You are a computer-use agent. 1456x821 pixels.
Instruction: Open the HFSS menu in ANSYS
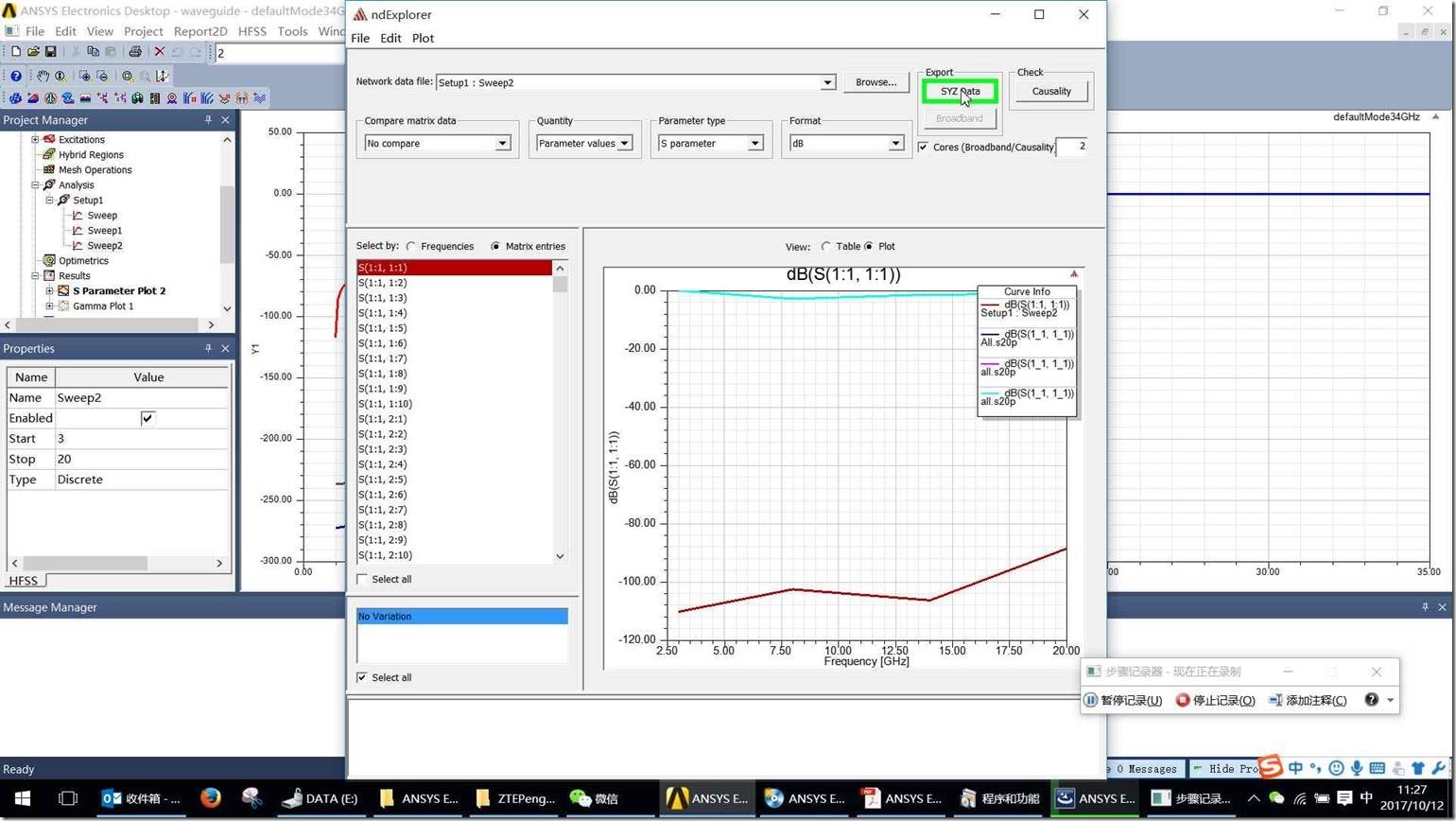click(252, 31)
